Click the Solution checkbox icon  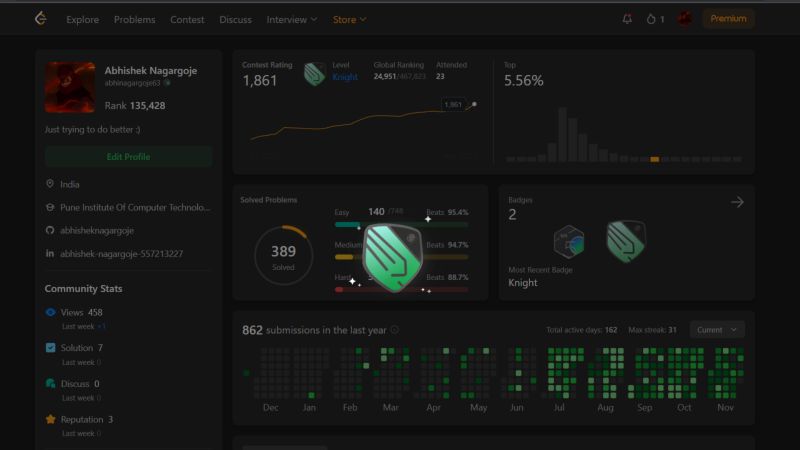[x=51, y=347]
